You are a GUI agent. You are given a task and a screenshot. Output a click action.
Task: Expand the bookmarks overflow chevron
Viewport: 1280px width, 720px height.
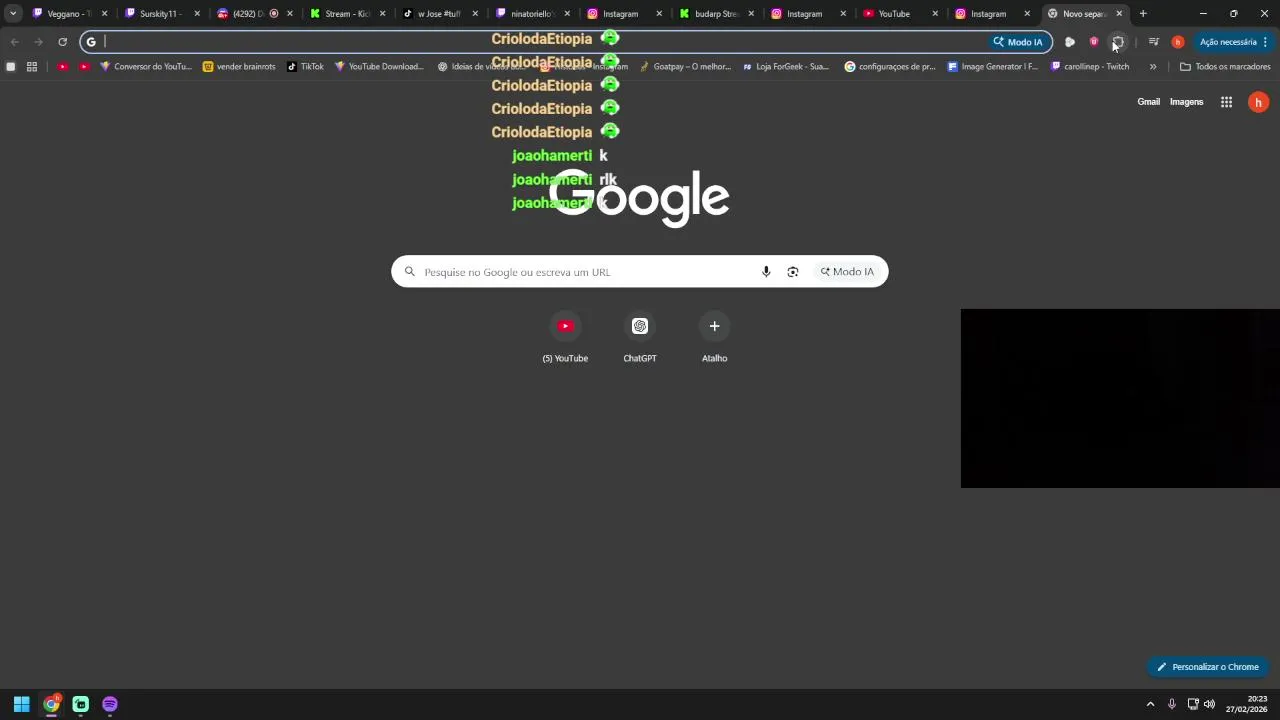click(x=1153, y=67)
